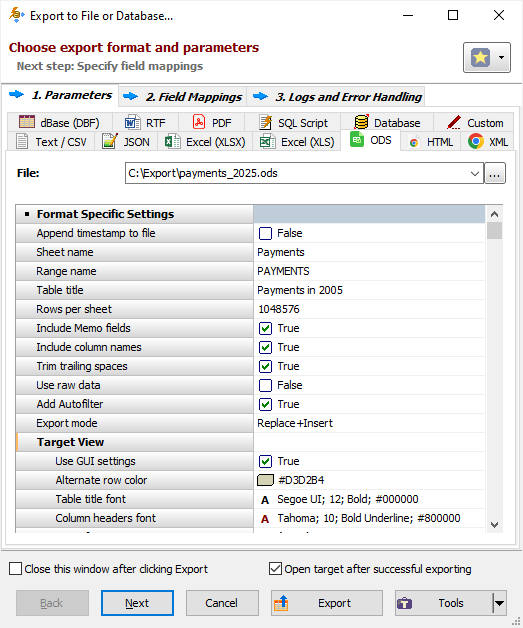
Task: Select the 1. Parameters tab
Action: [x=60, y=95]
